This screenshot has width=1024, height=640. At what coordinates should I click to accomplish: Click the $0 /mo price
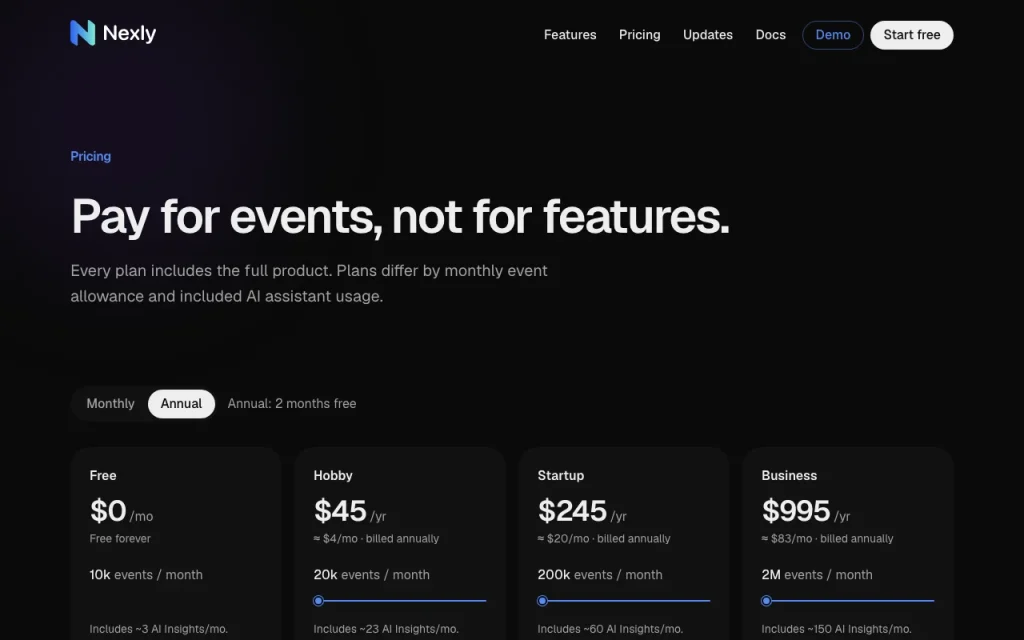click(121, 511)
